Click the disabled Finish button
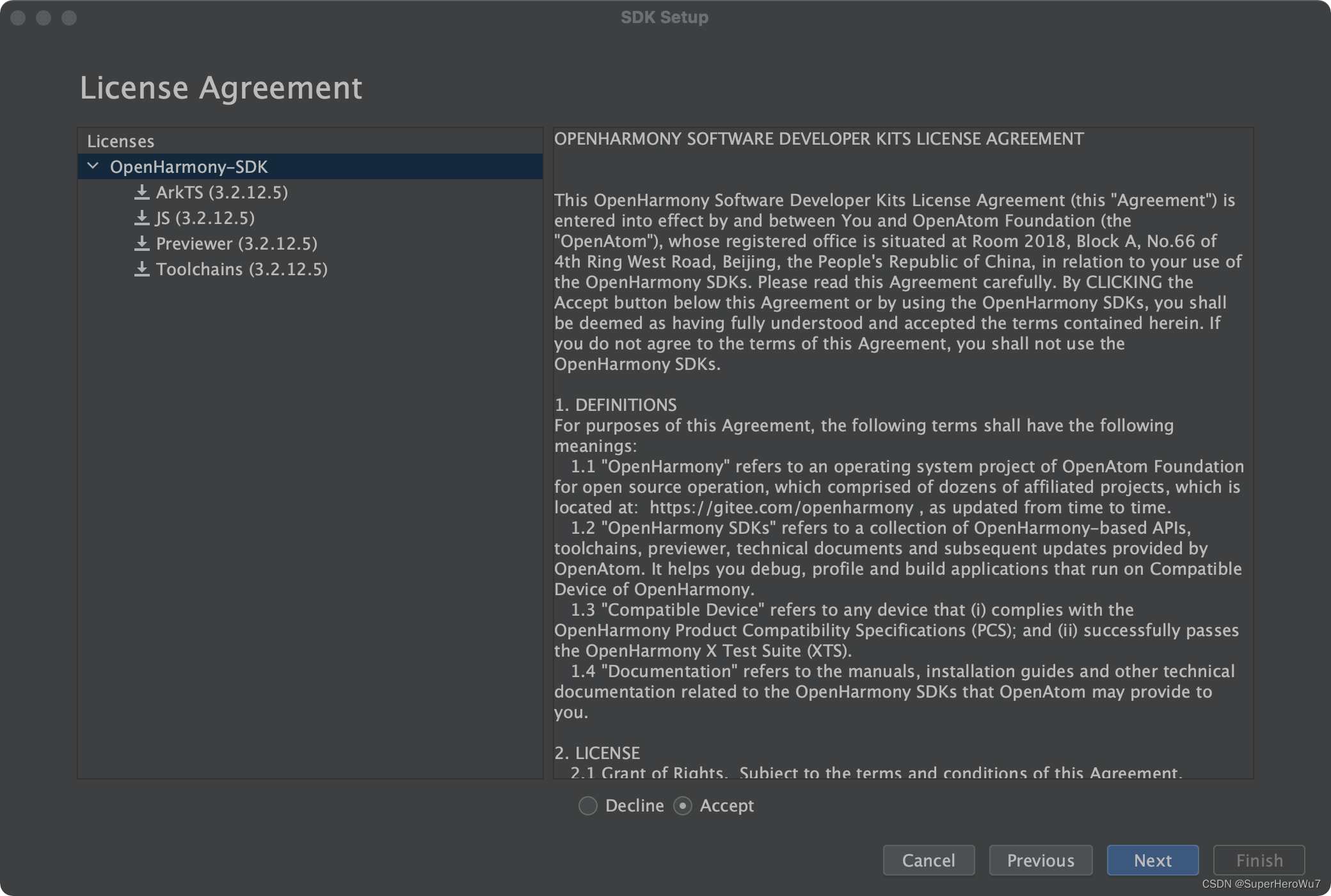The image size is (1331, 896). (1259, 860)
